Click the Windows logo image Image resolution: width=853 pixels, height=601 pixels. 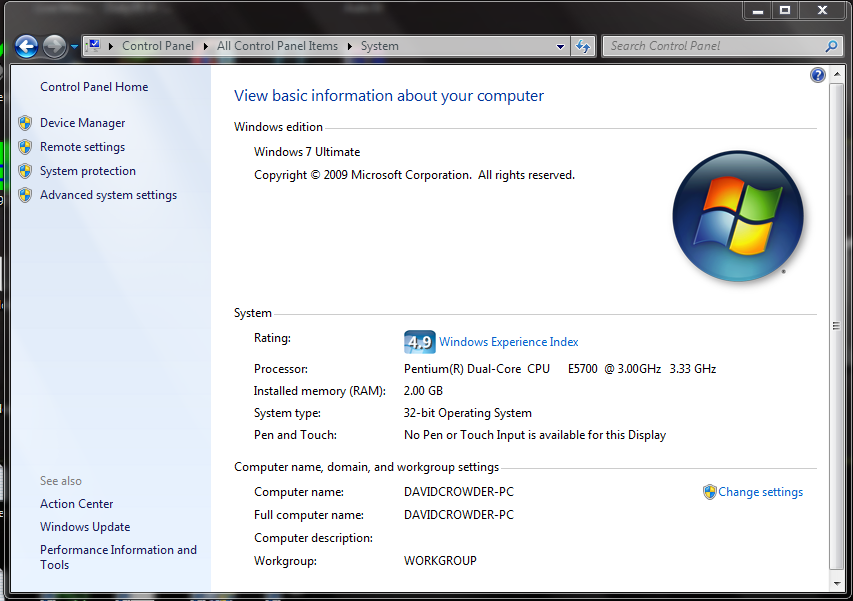point(738,216)
